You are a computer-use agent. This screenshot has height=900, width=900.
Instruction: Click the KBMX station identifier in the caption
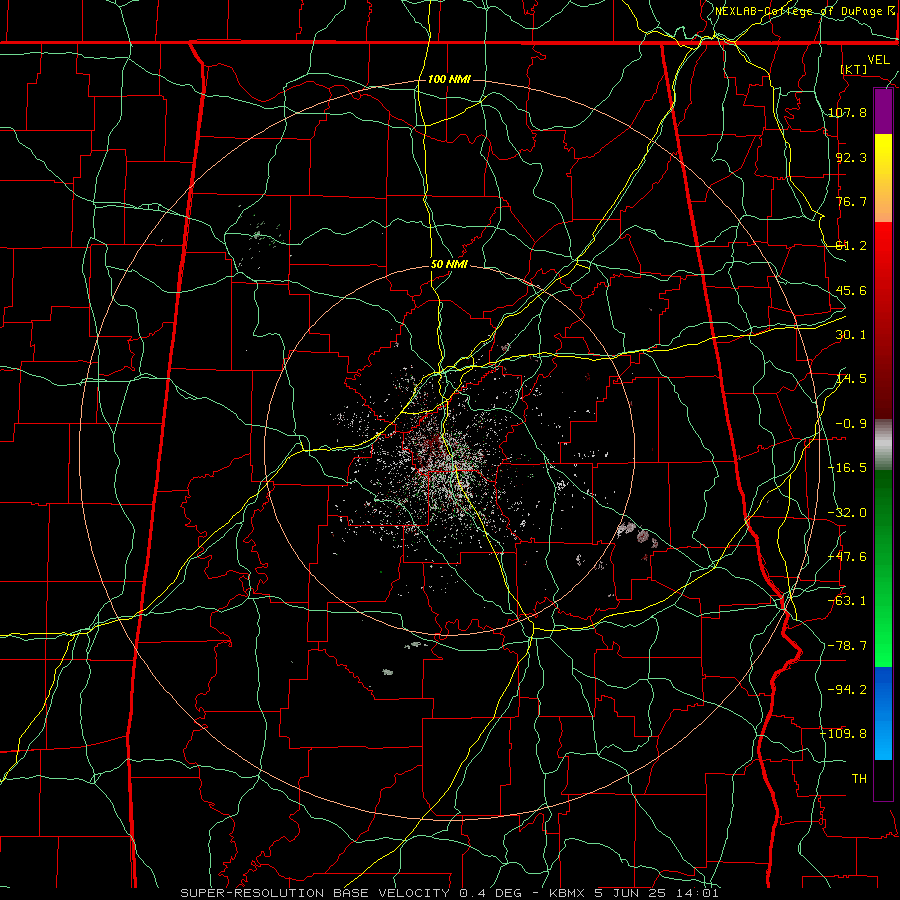point(567,893)
